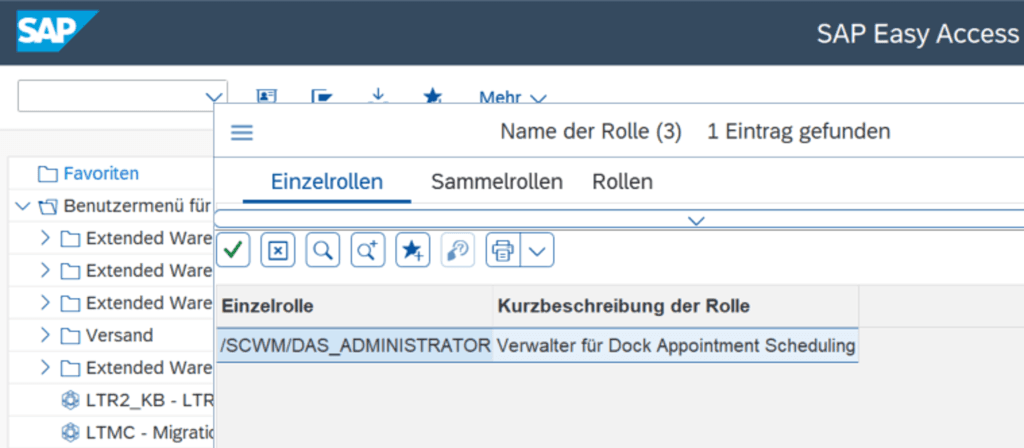1024x448 pixels.
Task: Expand the Versand folder
Action: pyautogui.click(x=45, y=335)
